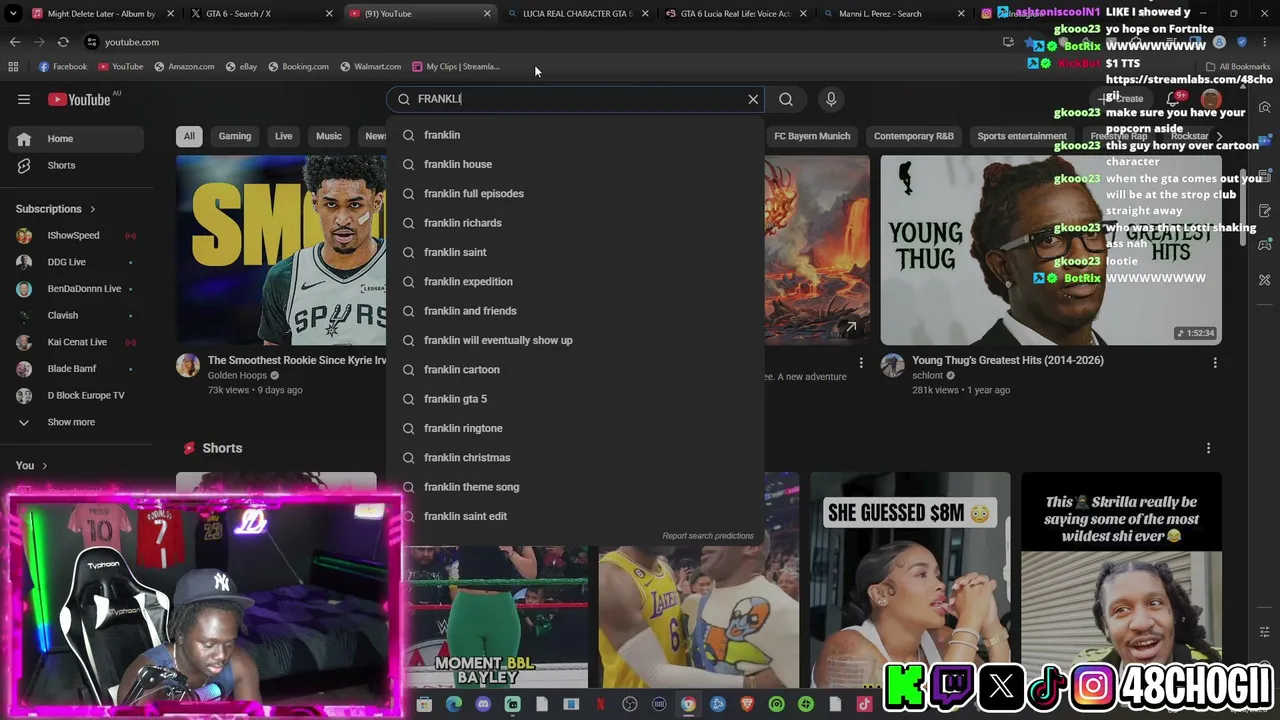Open the Booking.com bookmark

pyautogui.click(x=298, y=67)
